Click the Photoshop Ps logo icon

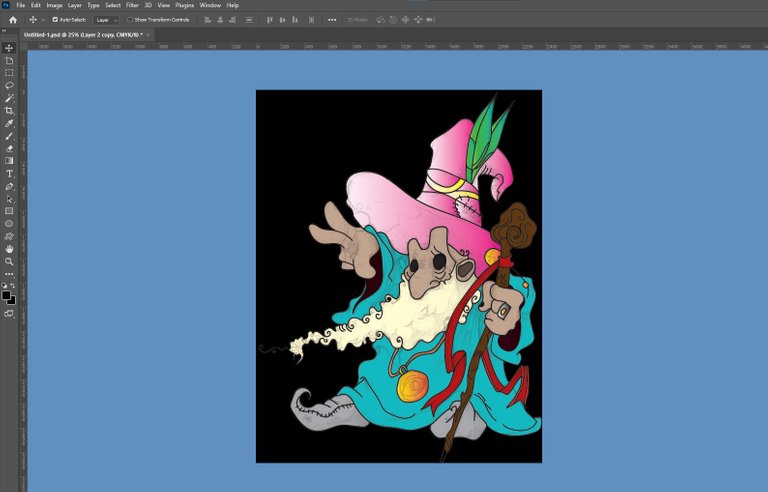pyautogui.click(x=6, y=5)
